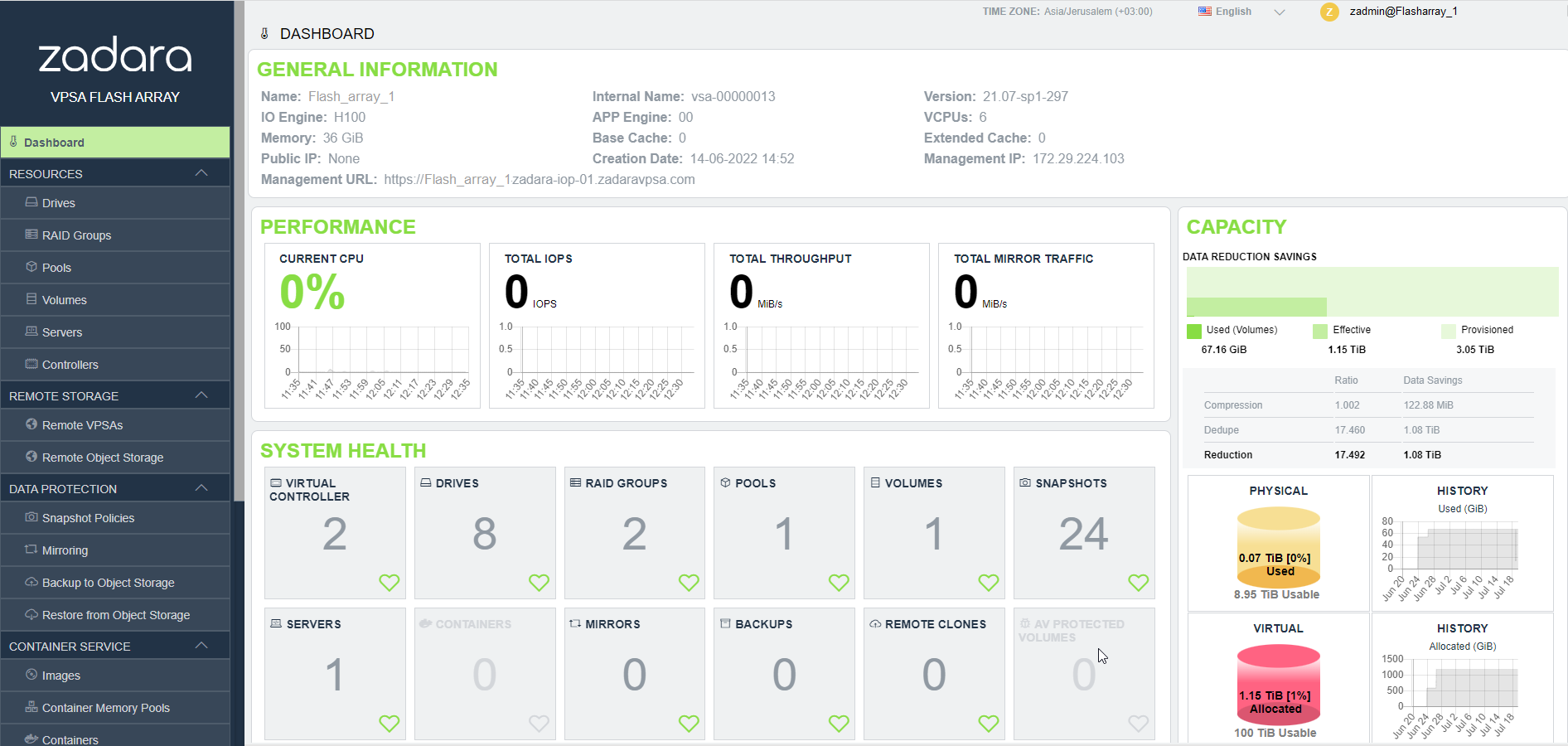Click the dashboard thermometer icon in header
Screen dimensions: 1568x746
point(264,34)
